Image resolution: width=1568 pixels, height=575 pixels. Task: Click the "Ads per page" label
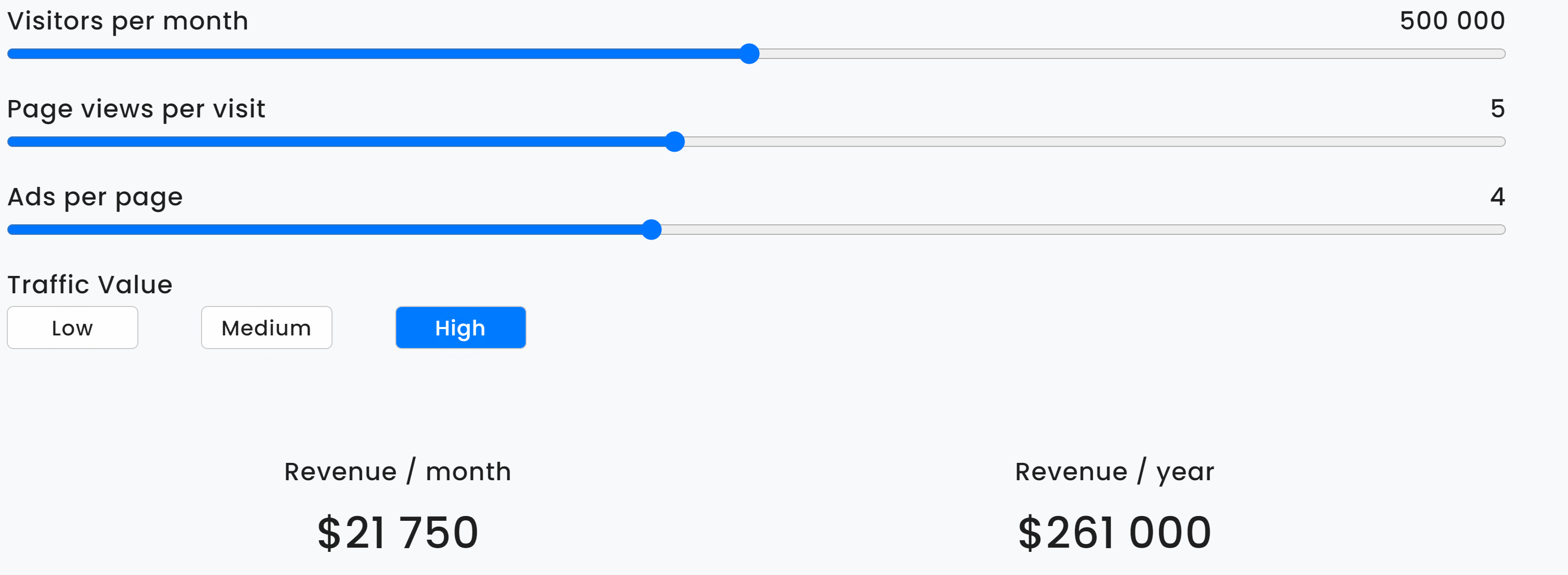pyautogui.click(x=95, y=197)
